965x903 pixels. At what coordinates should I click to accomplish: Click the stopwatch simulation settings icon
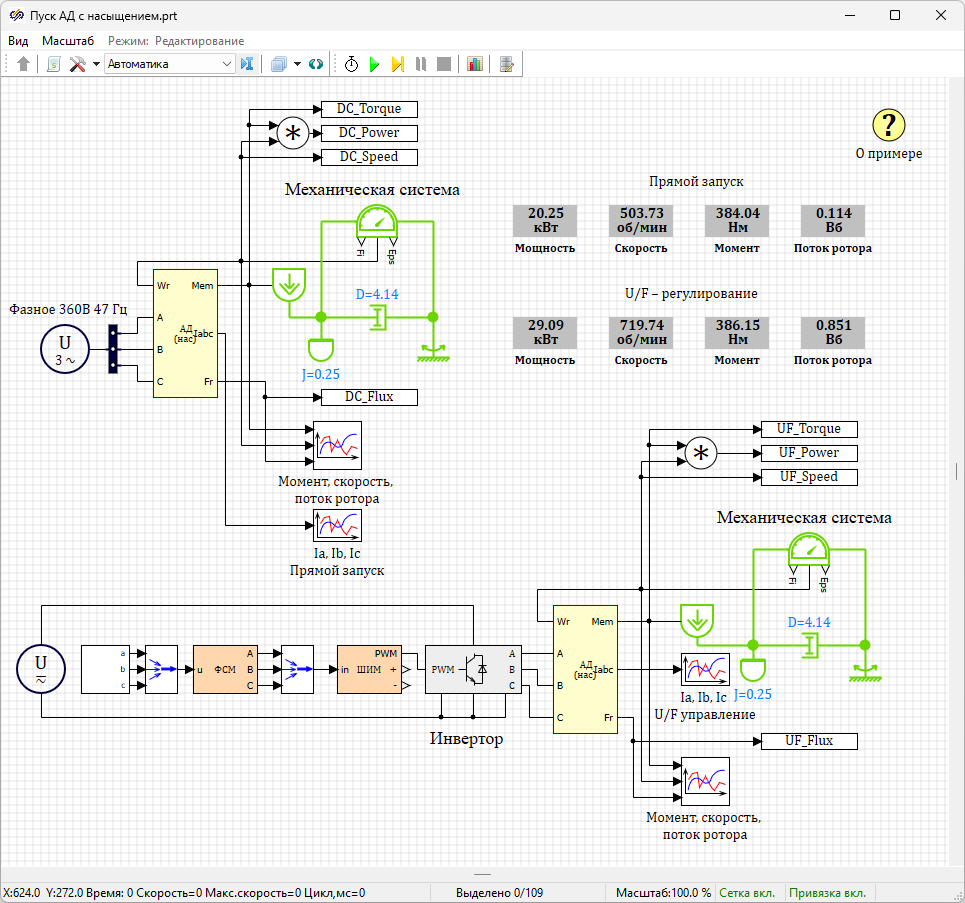click(351, 64)
